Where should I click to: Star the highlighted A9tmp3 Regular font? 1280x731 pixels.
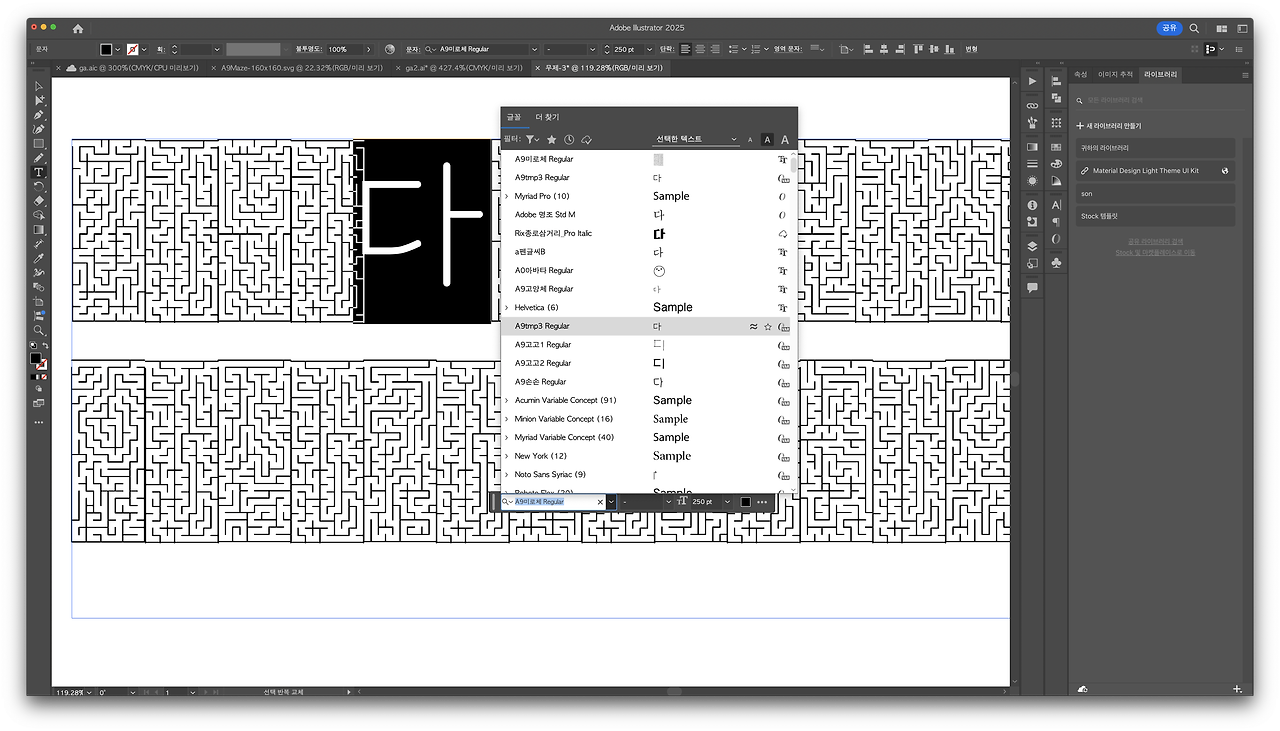[768, 326]
